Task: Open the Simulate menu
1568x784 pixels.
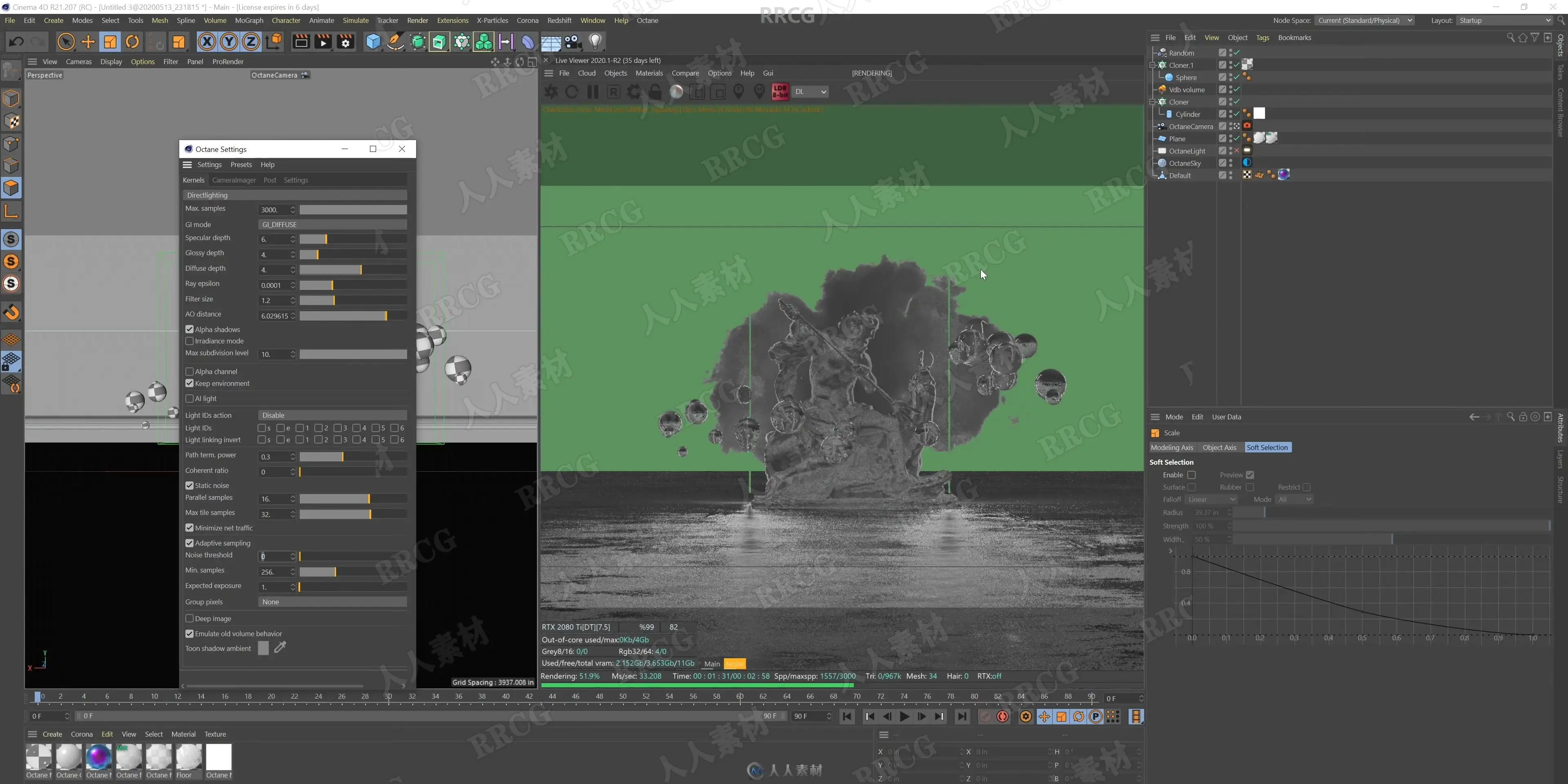Action: (356, 21)
